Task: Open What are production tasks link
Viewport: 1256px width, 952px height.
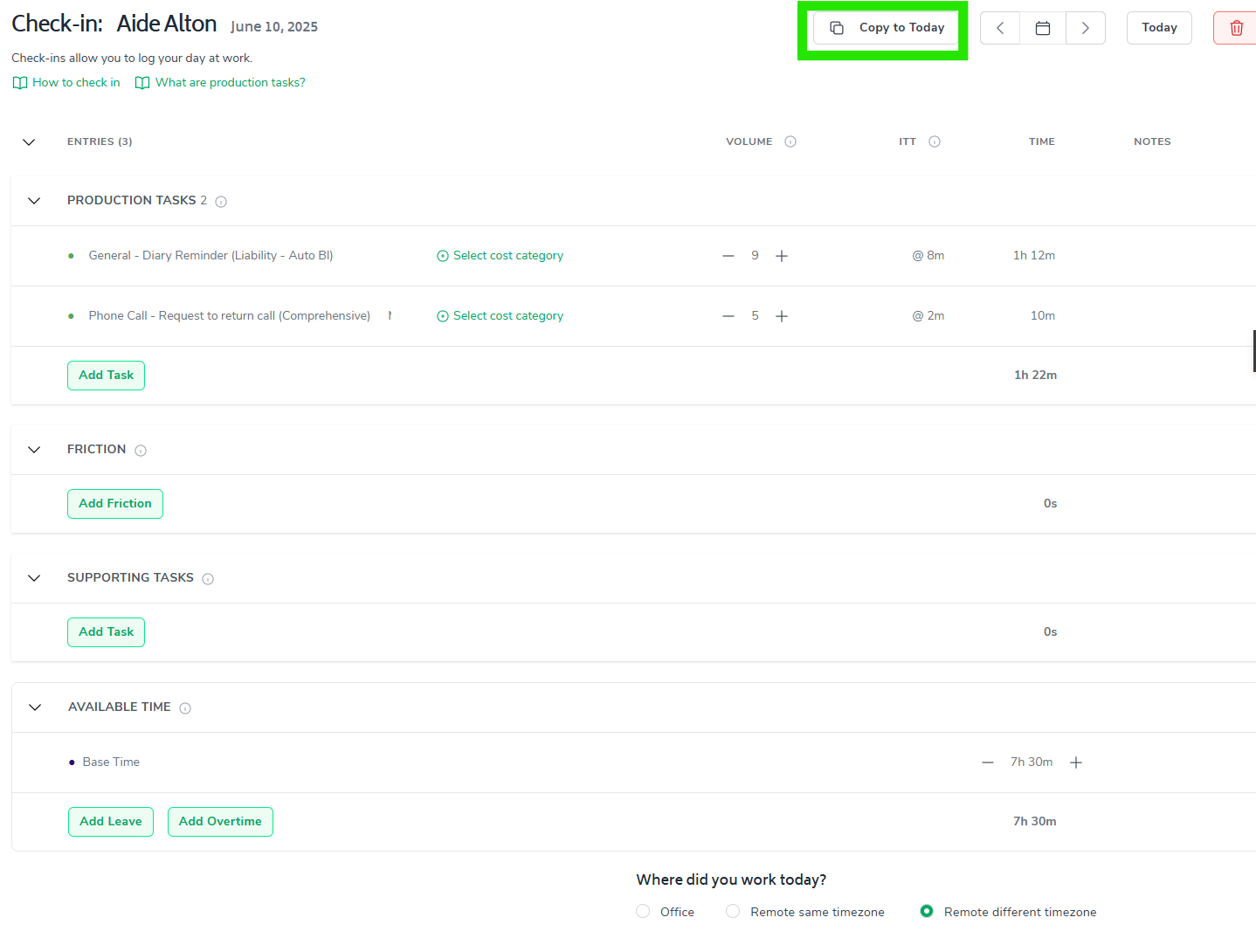Action: pos(220,82)
